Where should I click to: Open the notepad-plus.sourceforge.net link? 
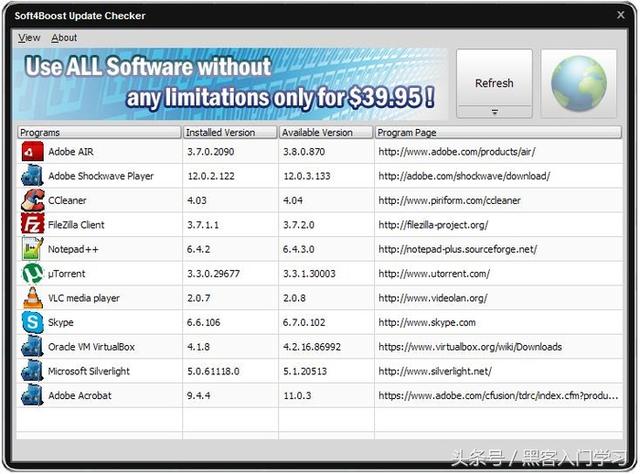(x=458, y=249)
